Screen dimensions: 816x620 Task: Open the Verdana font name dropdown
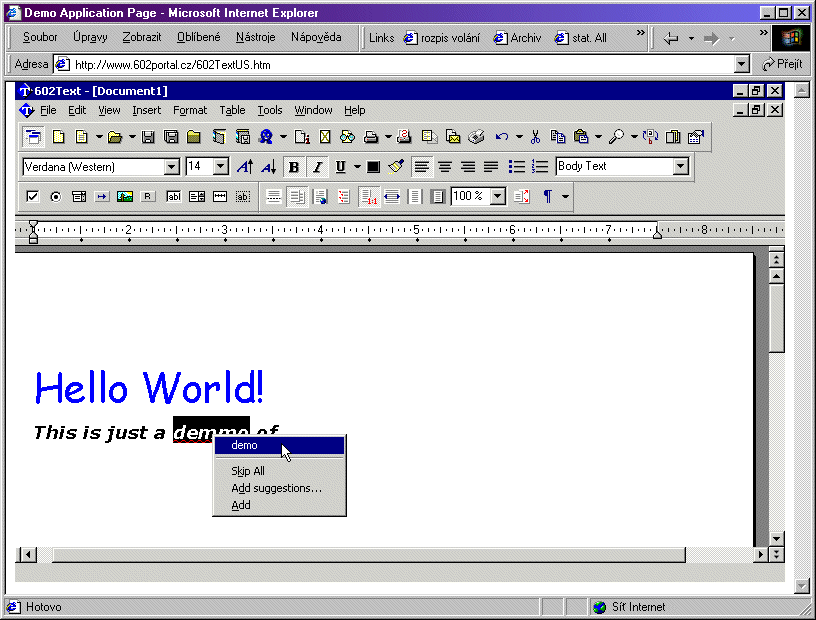tap(172, 167)
